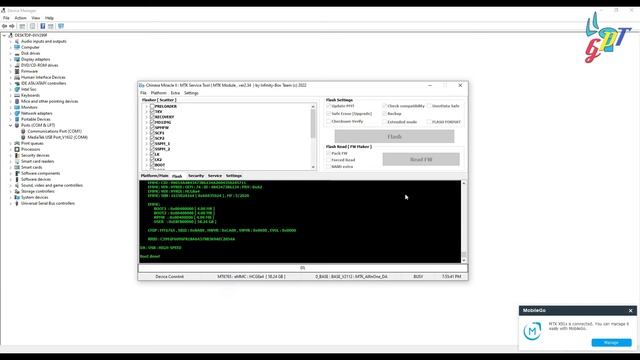Expand the Security devices node

pyautogui.click(x=11, y=156)
